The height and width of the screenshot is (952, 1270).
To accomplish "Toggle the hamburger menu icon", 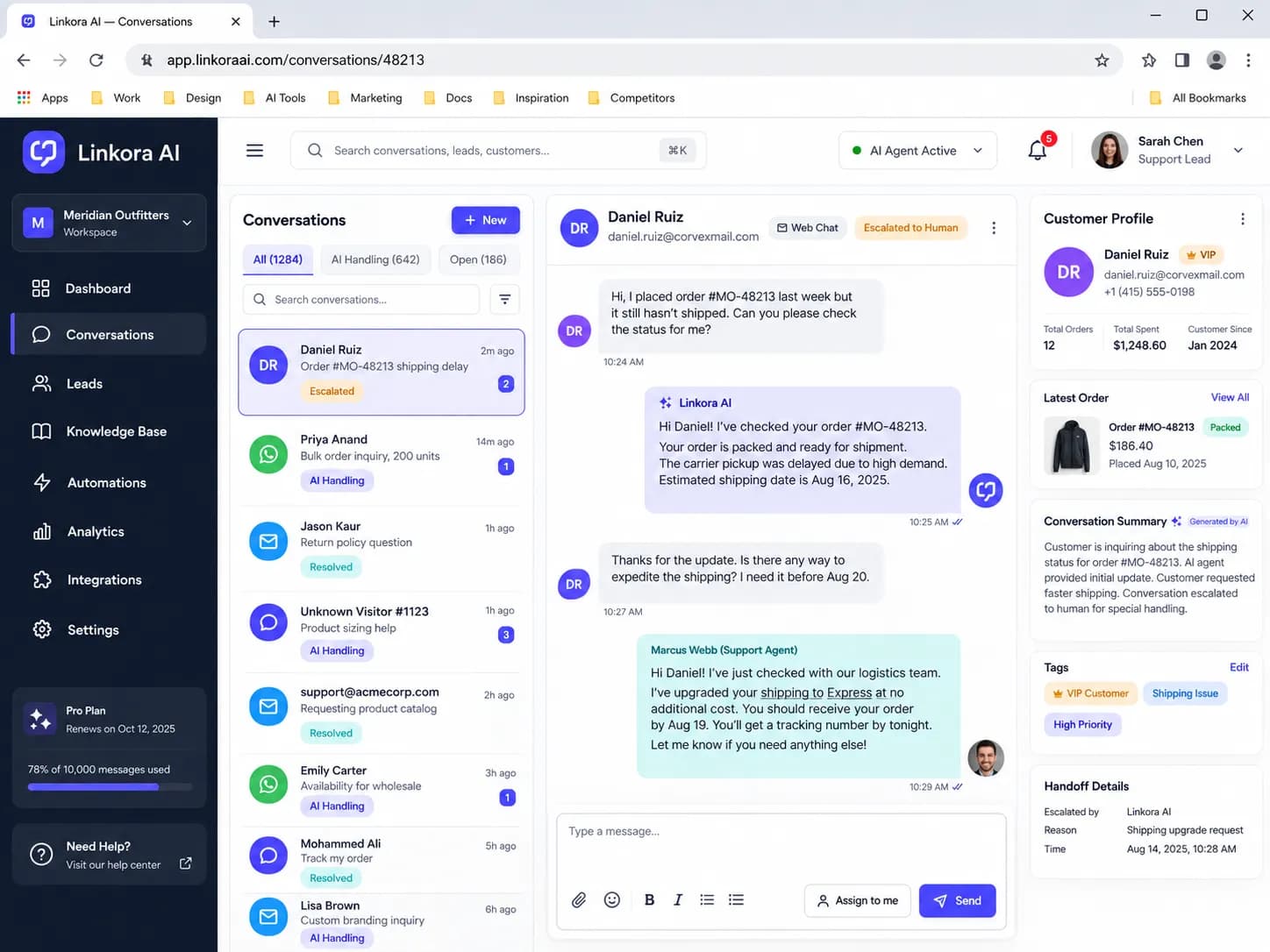I will pos(254,150).
